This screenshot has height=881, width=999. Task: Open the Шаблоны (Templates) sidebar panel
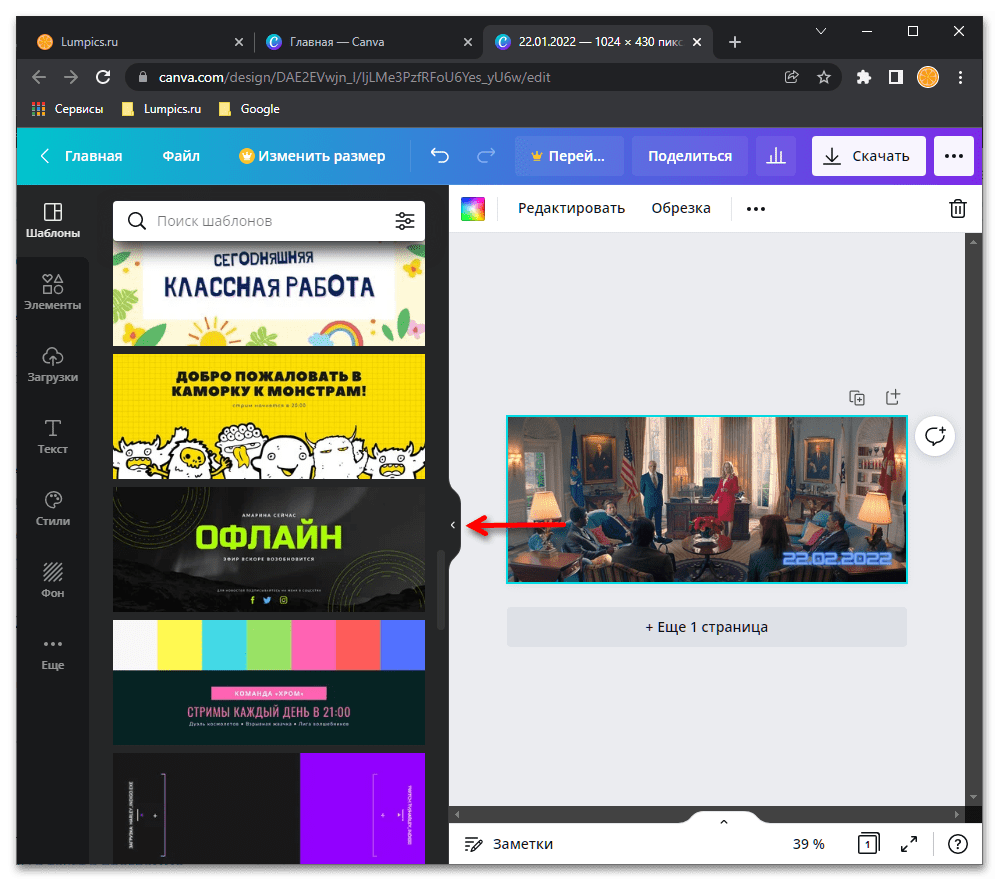(53, 220)
